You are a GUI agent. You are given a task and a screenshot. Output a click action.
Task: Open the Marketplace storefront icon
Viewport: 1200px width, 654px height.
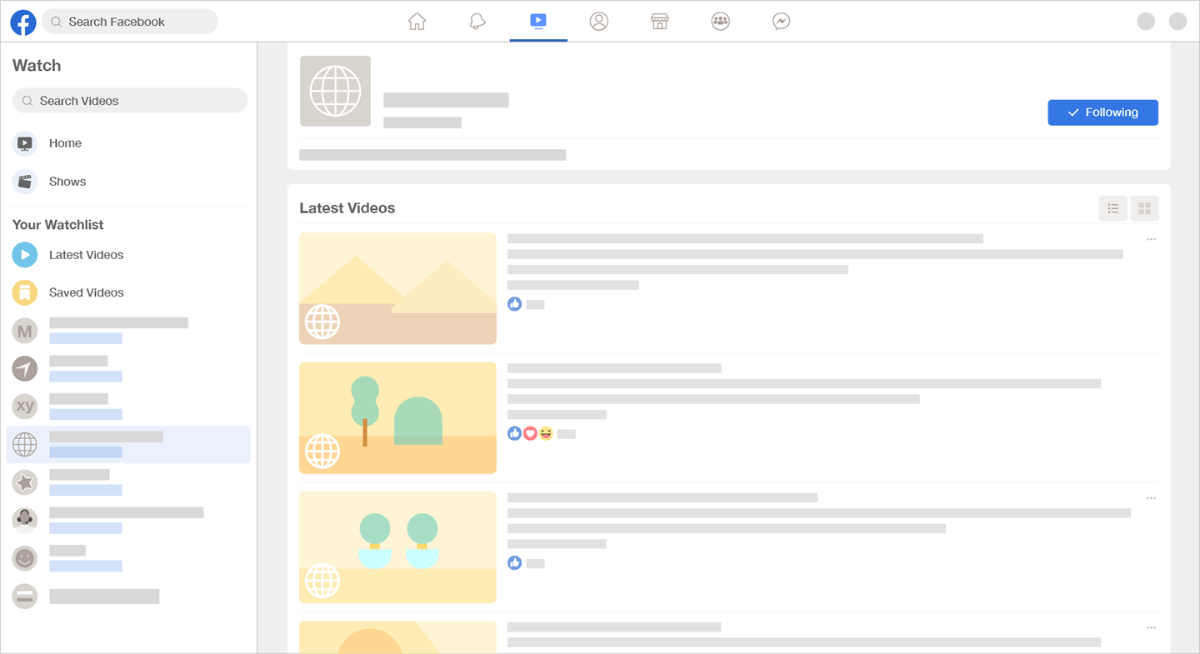pos(659,21)
